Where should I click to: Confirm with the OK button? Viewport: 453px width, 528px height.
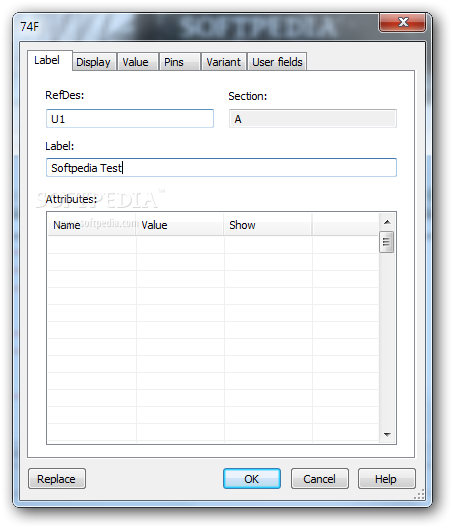click(252, 478)
